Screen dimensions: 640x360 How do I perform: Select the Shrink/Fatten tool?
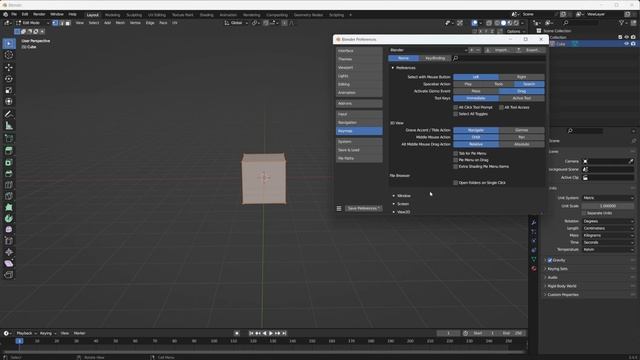point(9,252)
